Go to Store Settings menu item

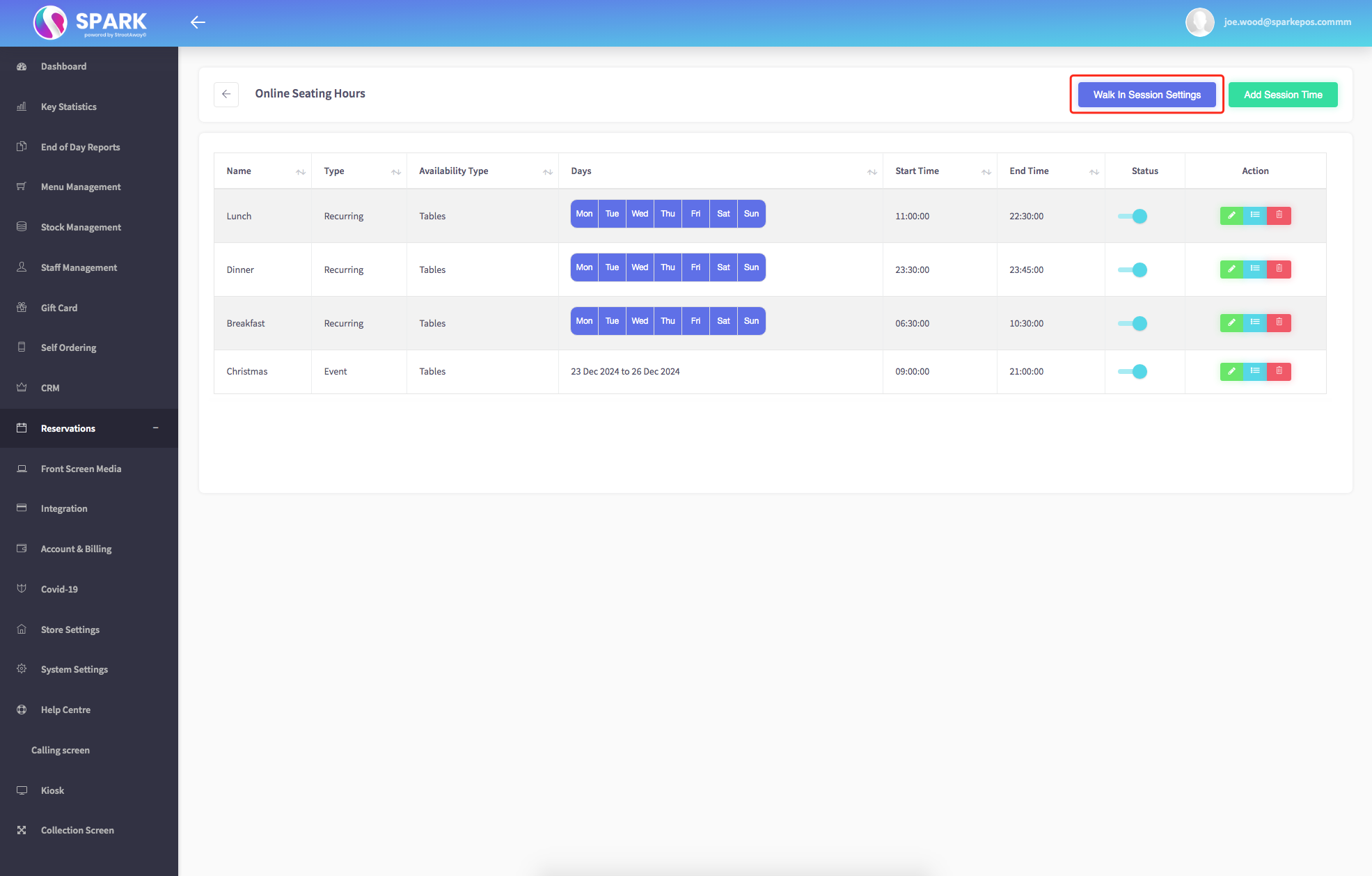click(x=70, y=629)
